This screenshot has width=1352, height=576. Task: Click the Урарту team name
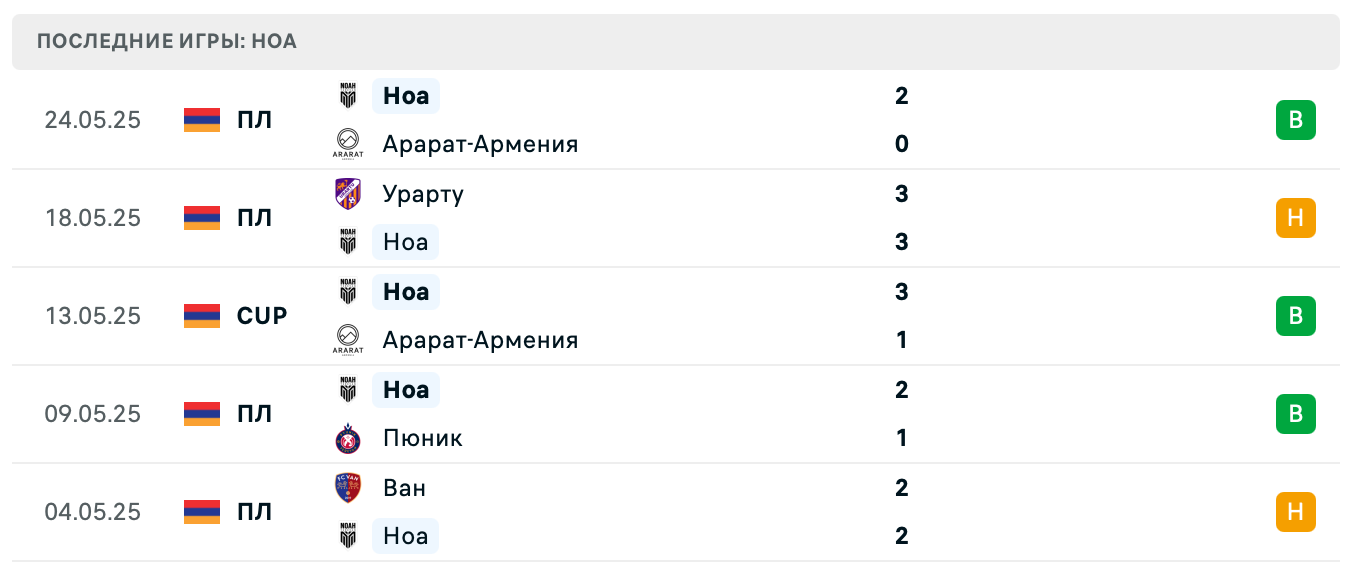tap(423, 194)
